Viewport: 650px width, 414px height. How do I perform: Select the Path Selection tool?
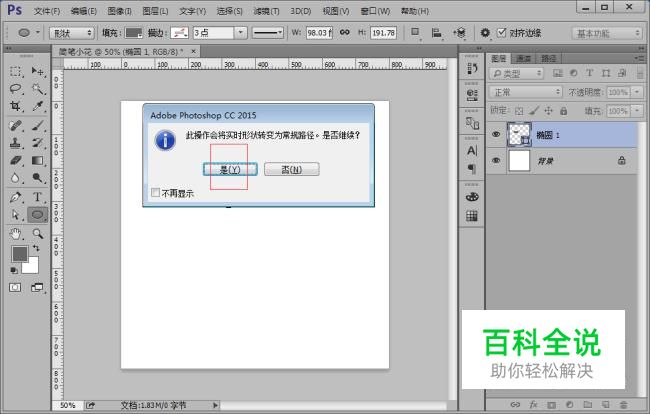[x=15, y=215]
